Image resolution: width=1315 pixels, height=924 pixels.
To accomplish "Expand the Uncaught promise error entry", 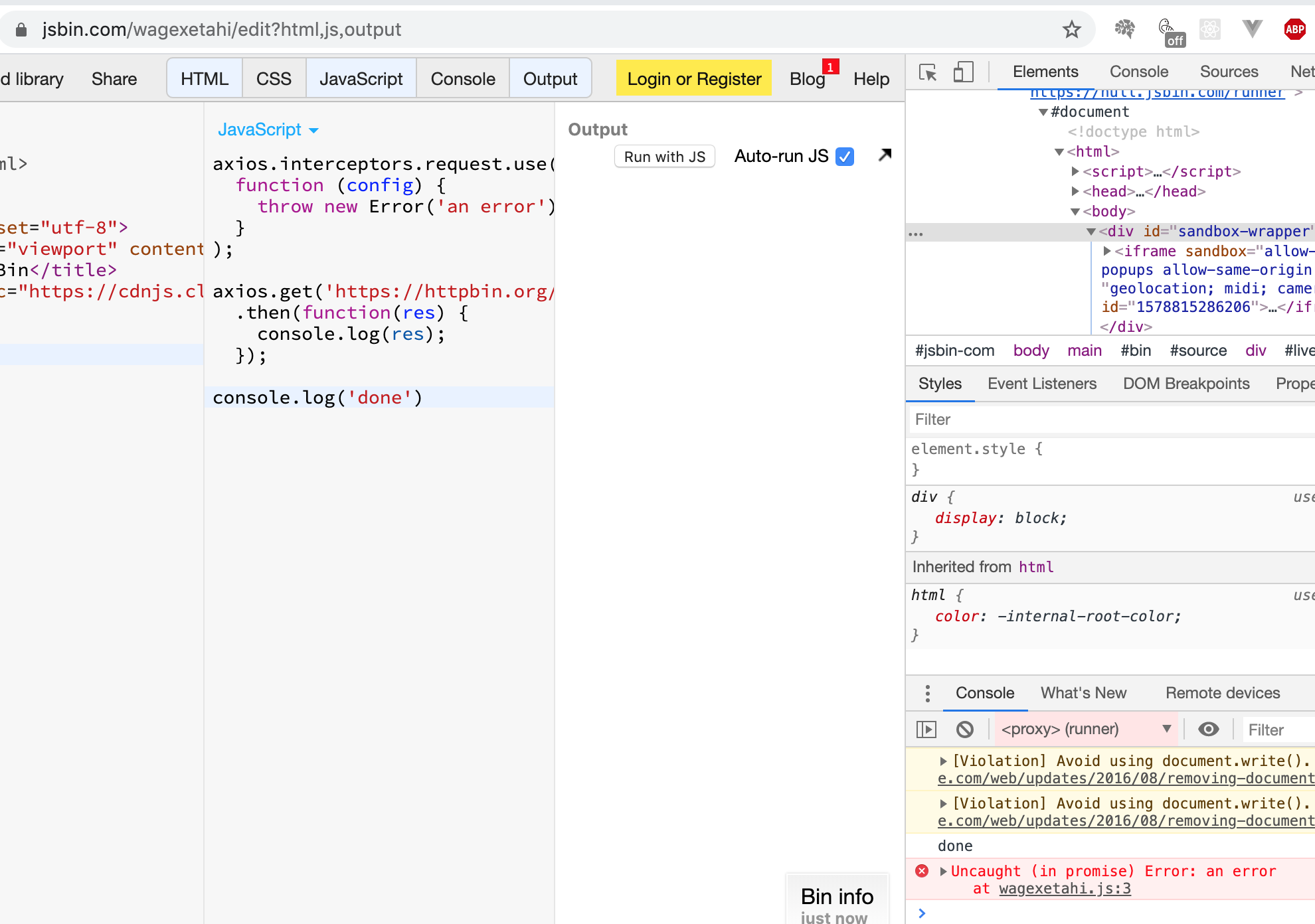I will tap(943, 871).
